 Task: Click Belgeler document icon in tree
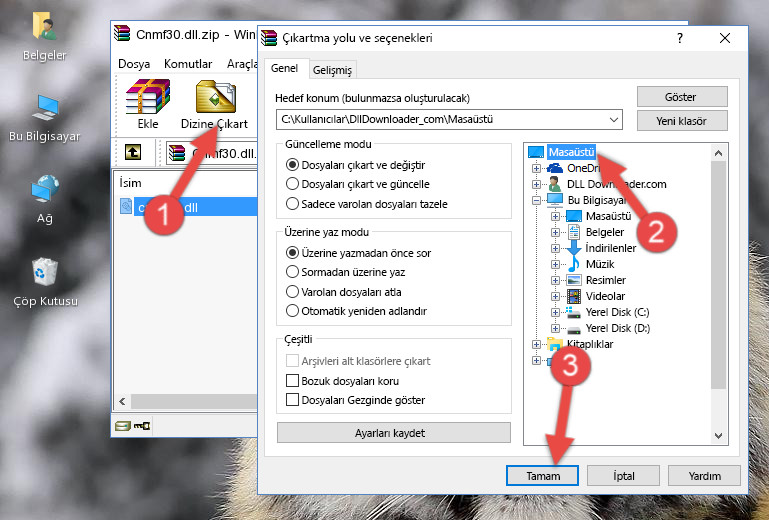tap(574, 232)
